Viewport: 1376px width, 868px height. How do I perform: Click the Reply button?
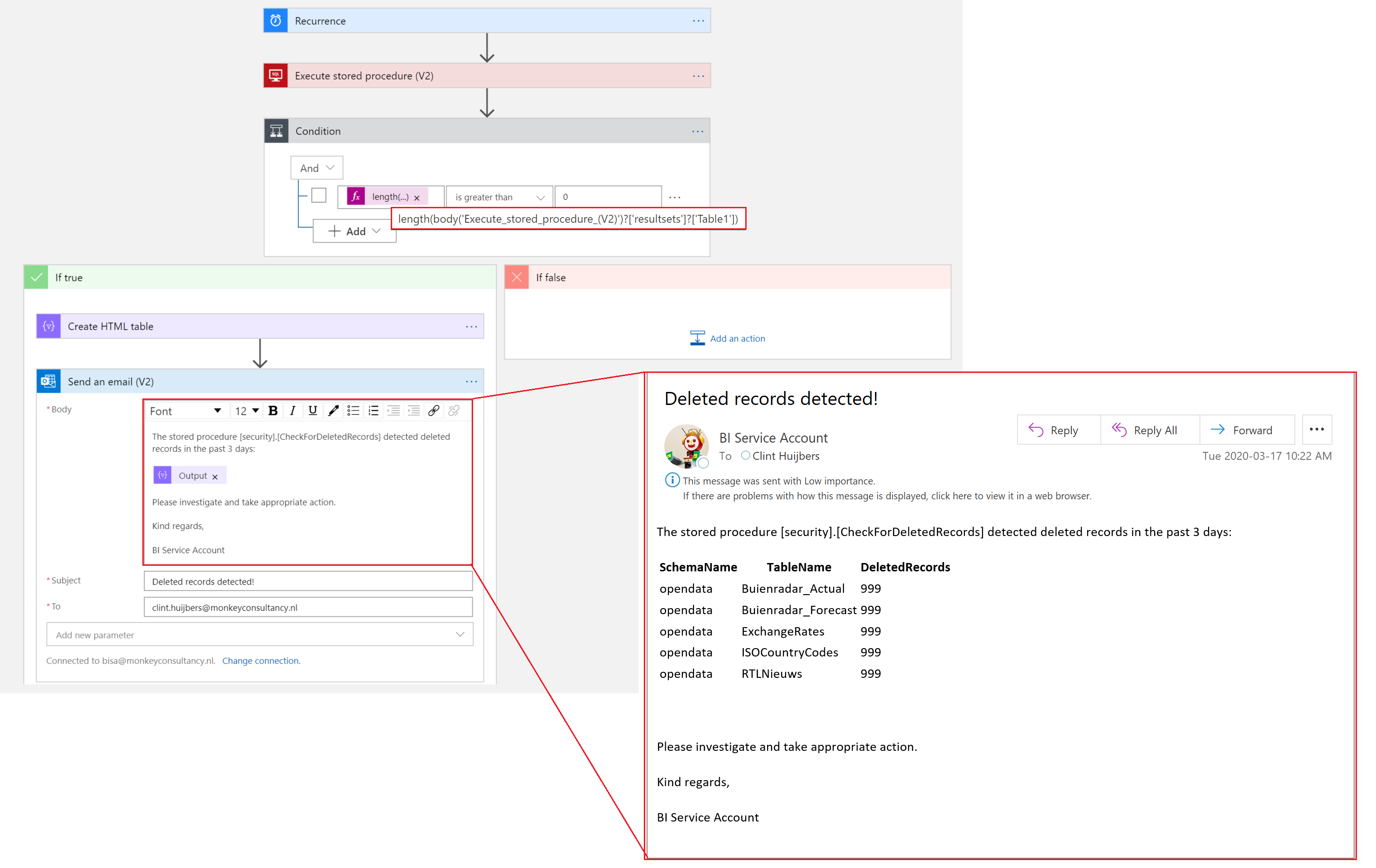click(x=1054, y=430)
